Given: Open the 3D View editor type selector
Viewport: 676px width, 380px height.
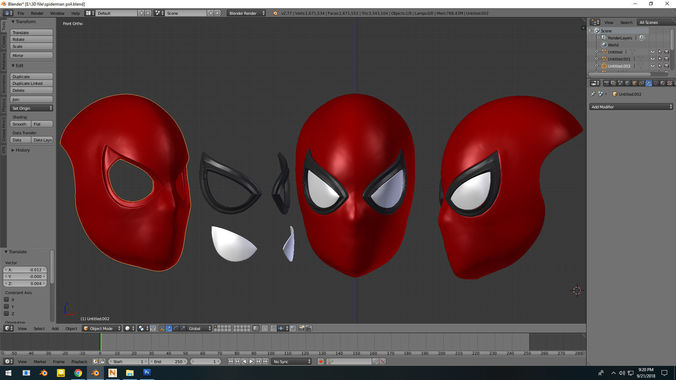Looking at the screenshot, I should 8,328.
